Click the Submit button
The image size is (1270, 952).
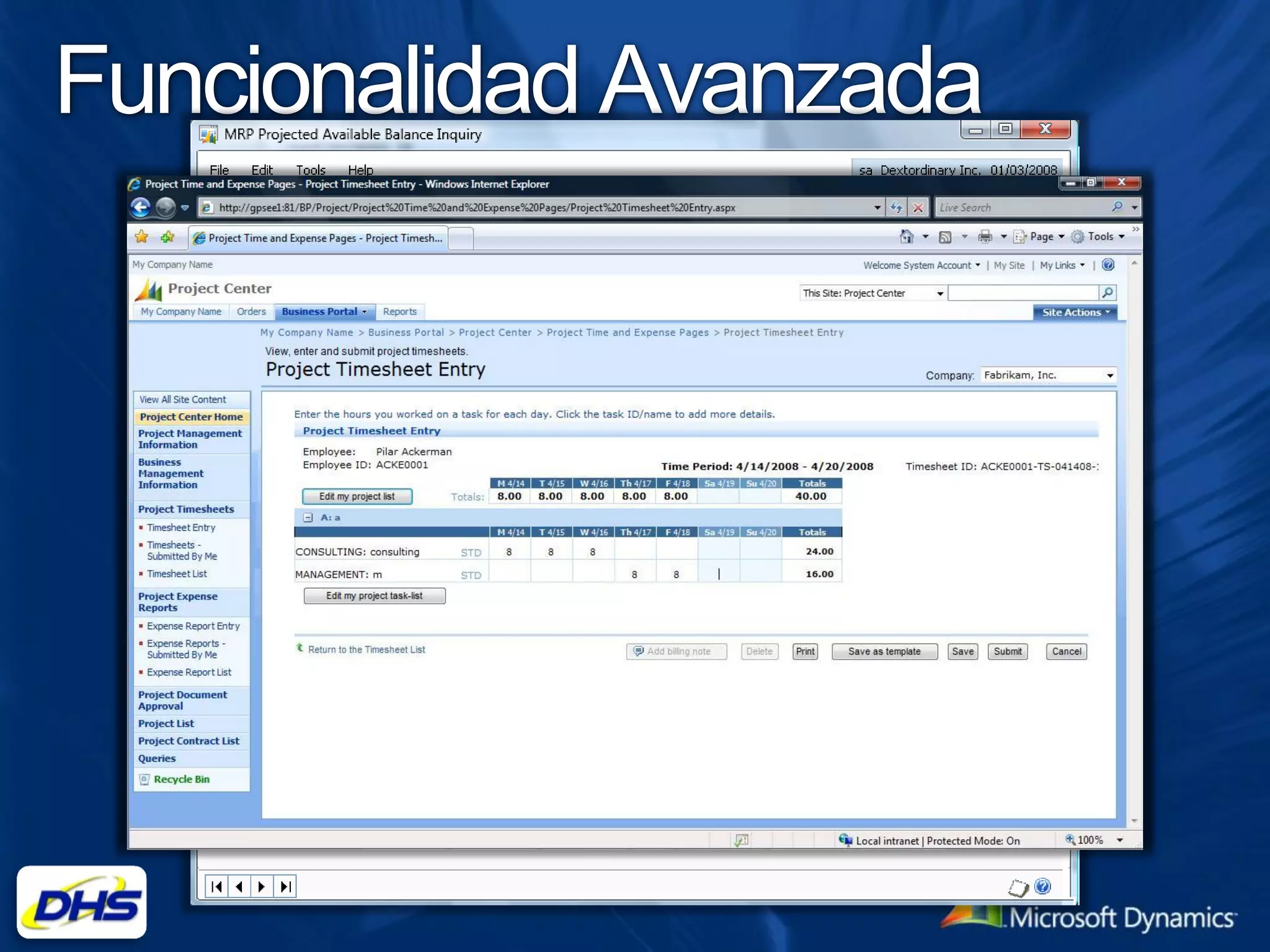pos(1008,651)
